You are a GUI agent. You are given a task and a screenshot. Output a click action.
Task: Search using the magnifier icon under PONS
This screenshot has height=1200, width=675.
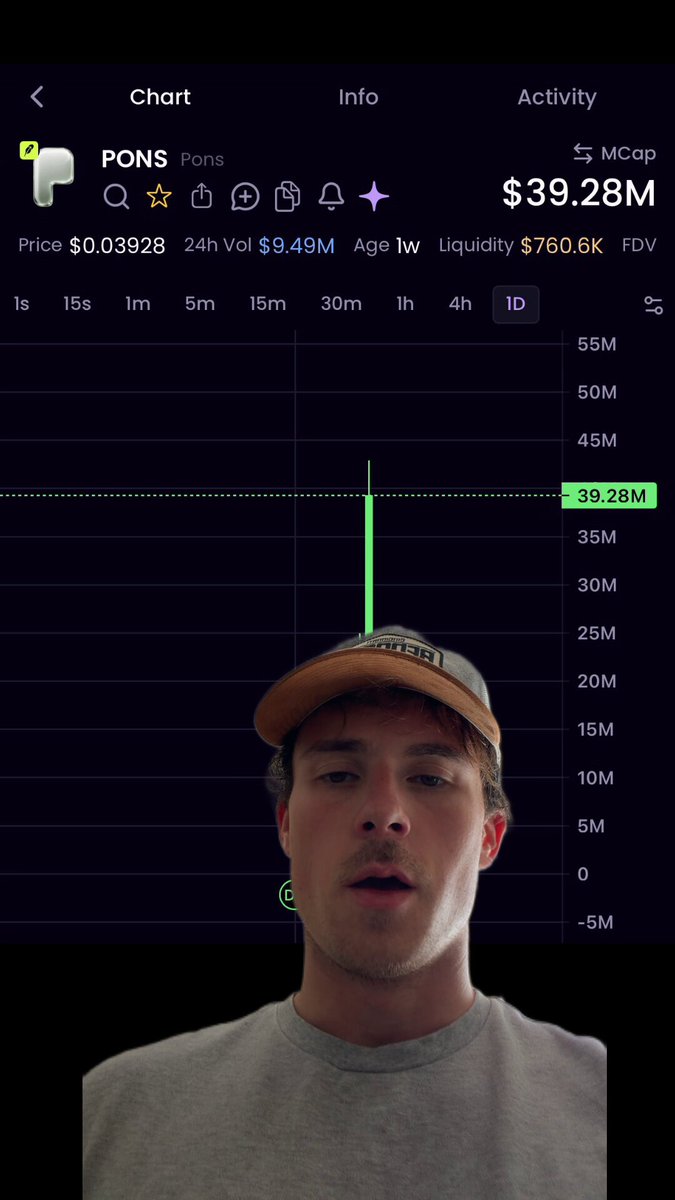pos(116,196)
